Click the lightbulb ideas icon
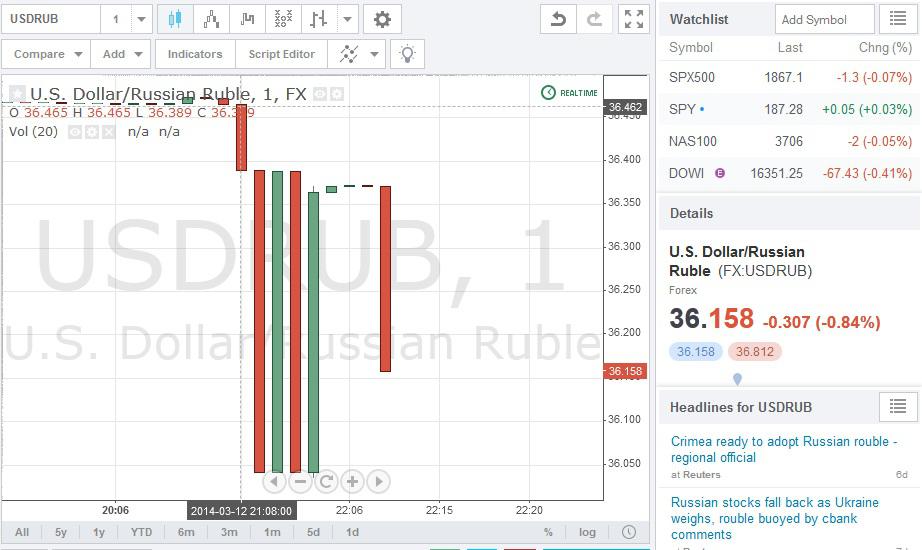The height and width of the screenshot is (550, 922). click(x=407, y=54)
